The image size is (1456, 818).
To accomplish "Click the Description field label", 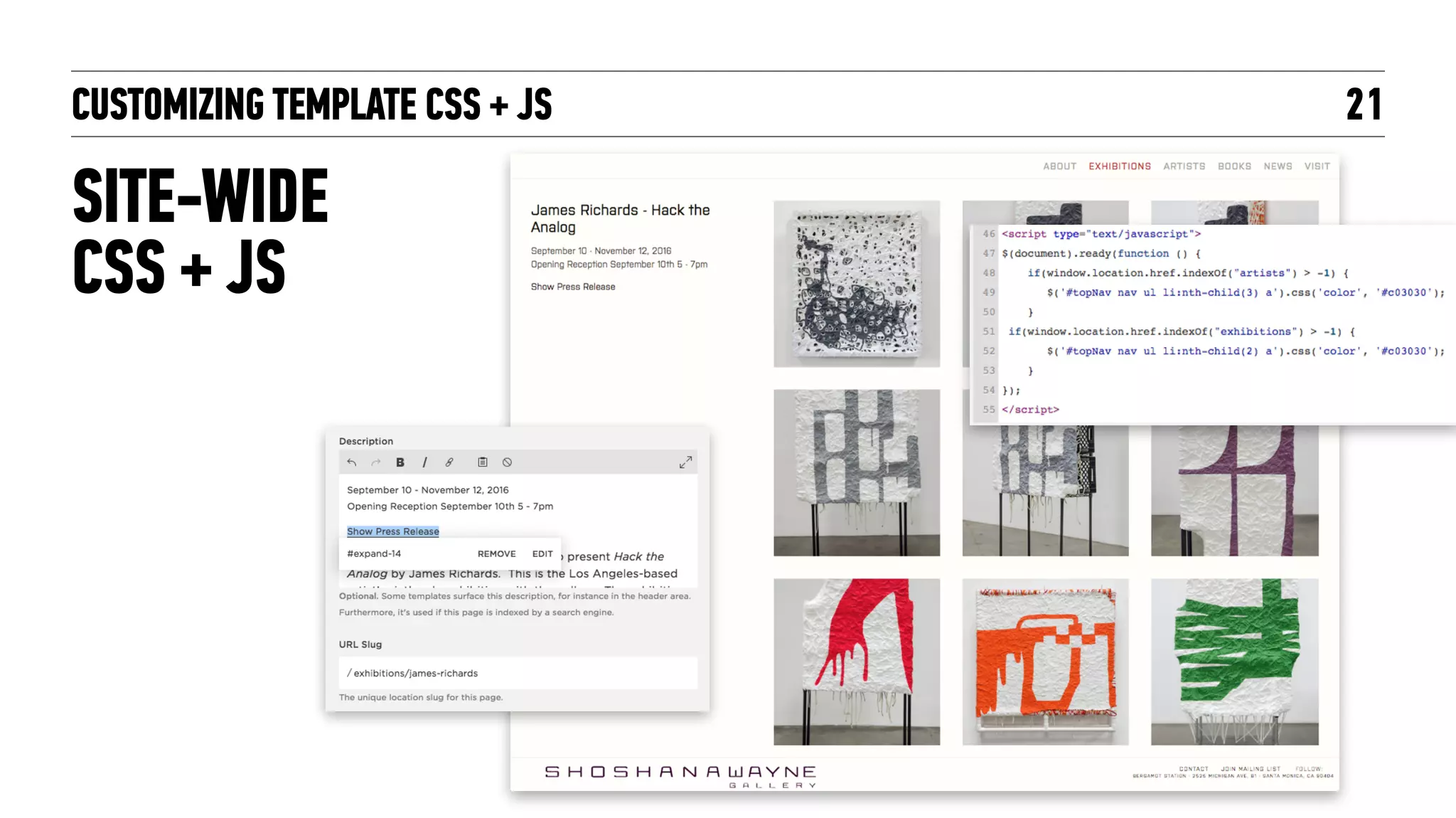I will [366, 441].
